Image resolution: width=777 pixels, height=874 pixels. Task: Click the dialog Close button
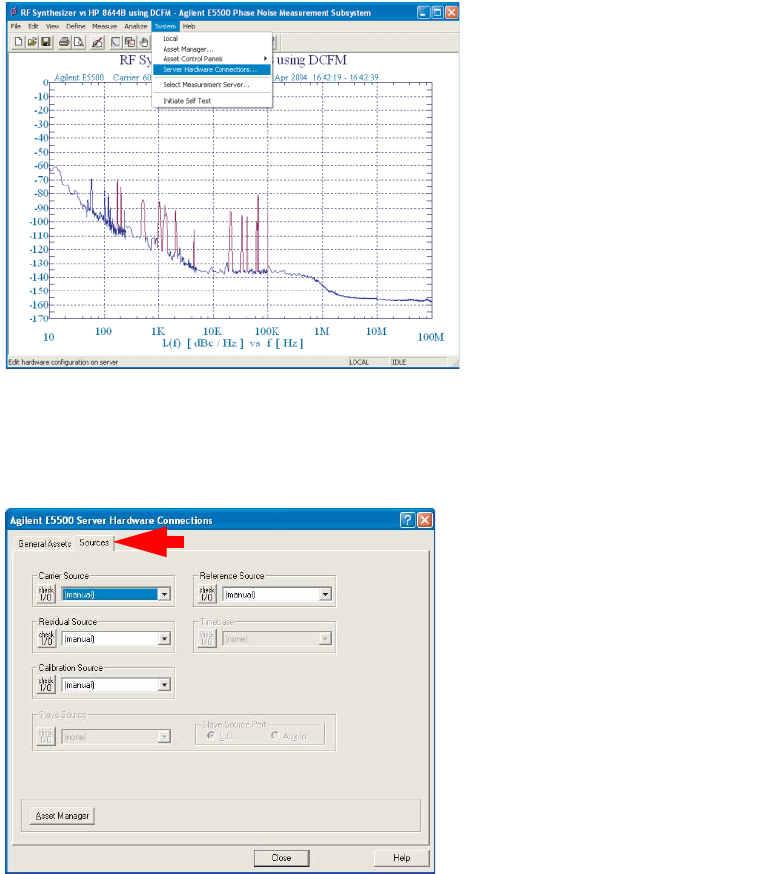pyautogui.click(x=281, y=858)
